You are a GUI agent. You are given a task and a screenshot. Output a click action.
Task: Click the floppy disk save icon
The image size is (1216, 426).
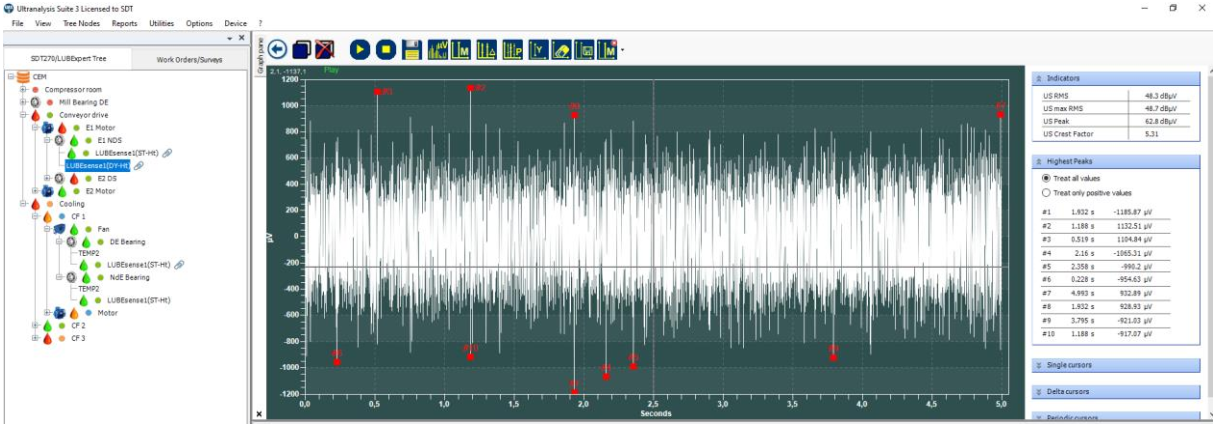pyautogui.click(x=411, y=49)
